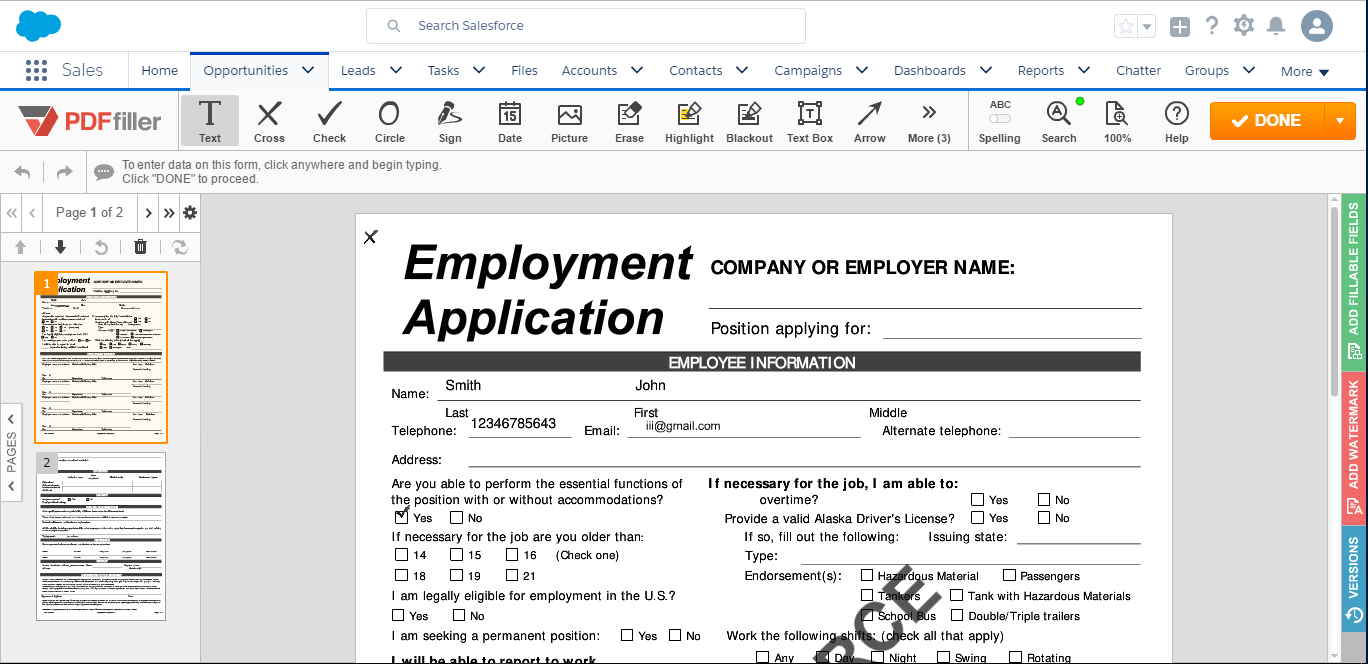Collapse the Pages side panel
This screenshot has width=1368, height=664.
click(x=11, y=452)
